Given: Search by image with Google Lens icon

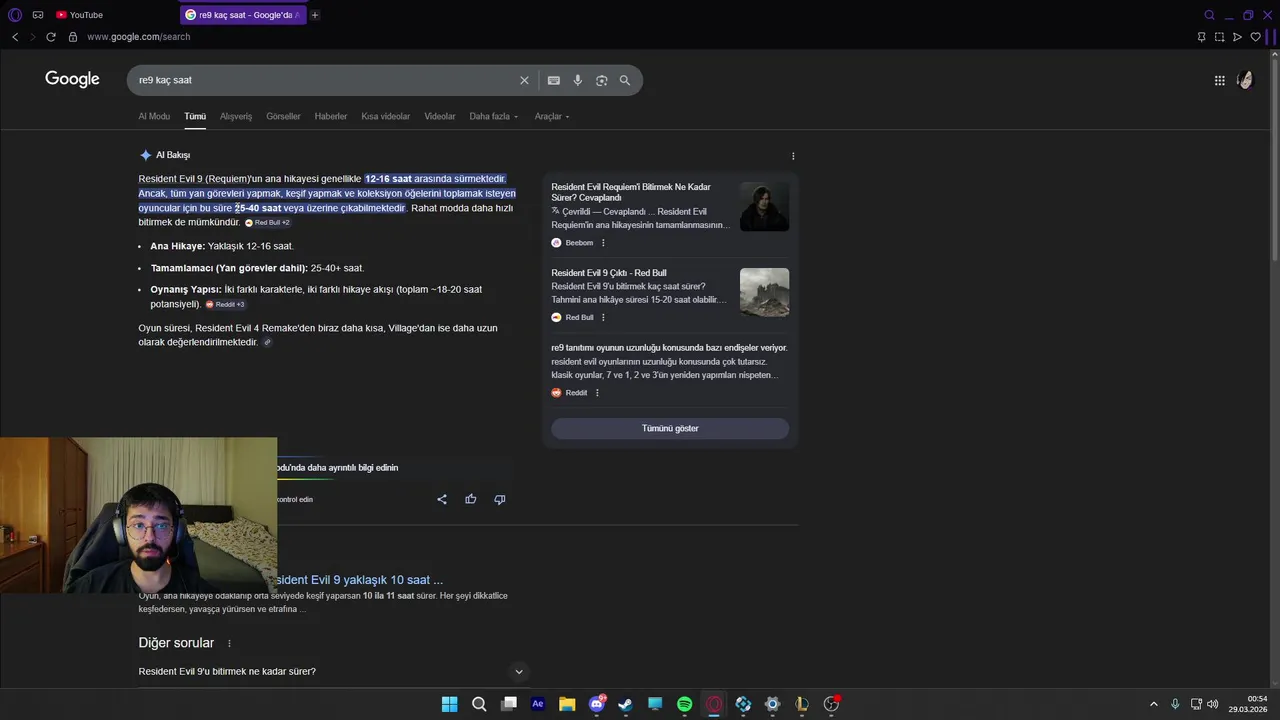Looking at the screenshot, I should pyautogui.click(x=602, y=80).
